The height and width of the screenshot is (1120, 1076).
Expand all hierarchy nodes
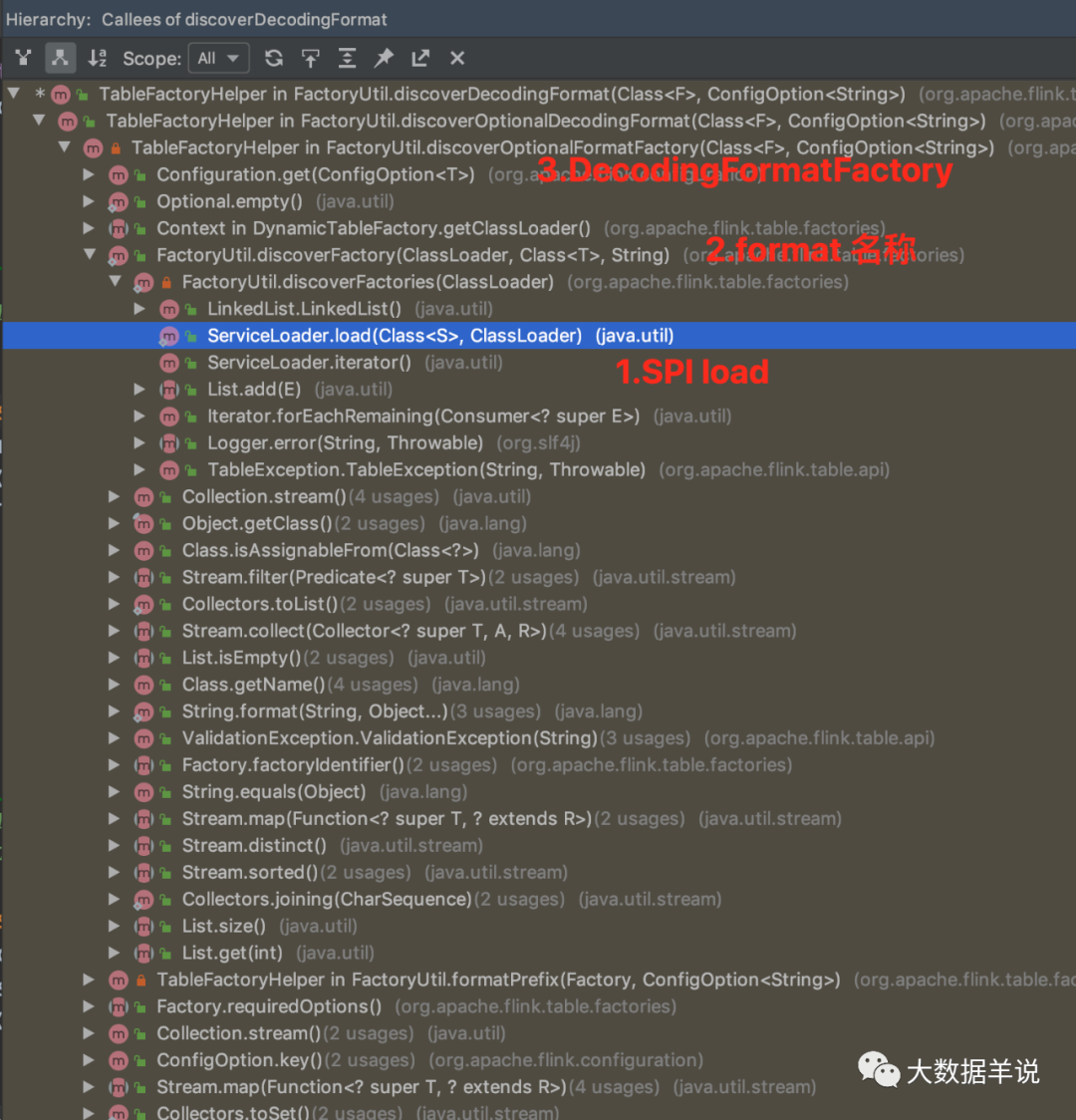tap(347, 58)
